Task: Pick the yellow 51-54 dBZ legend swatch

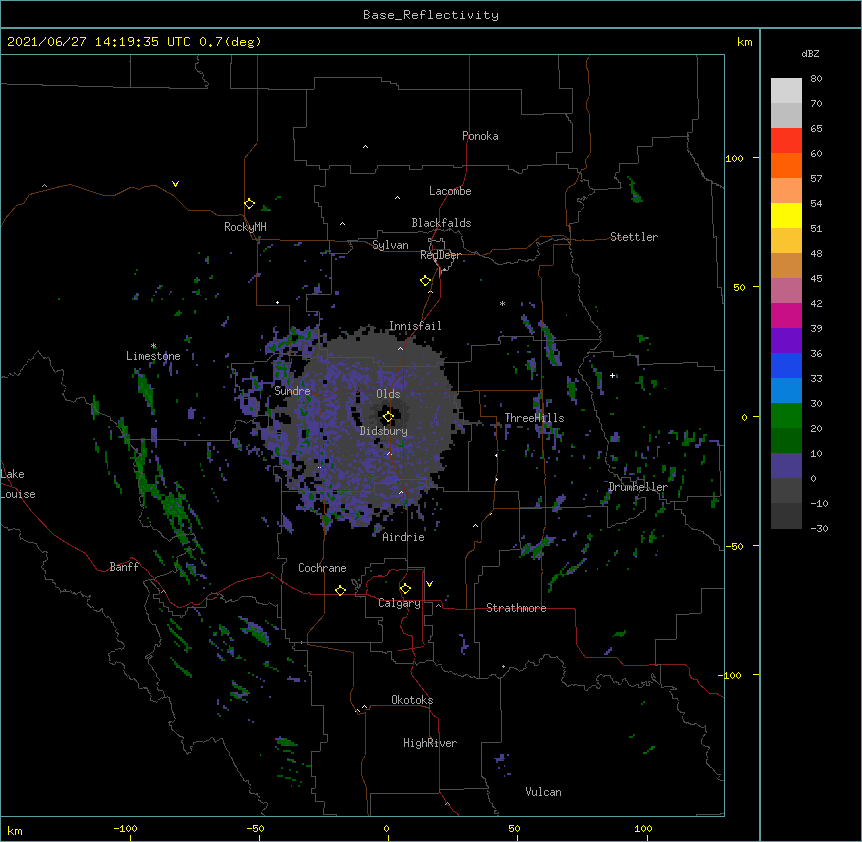Action: pos(786,215)
